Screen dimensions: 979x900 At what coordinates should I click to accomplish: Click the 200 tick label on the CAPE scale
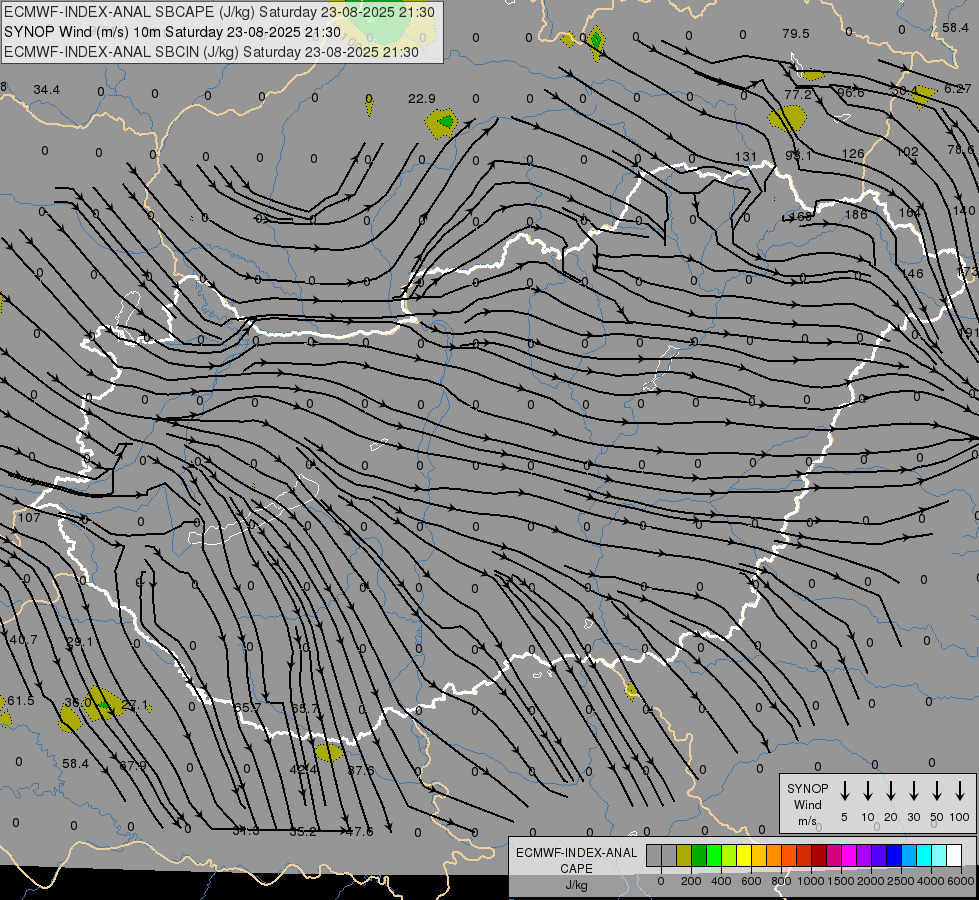(691, 881)
